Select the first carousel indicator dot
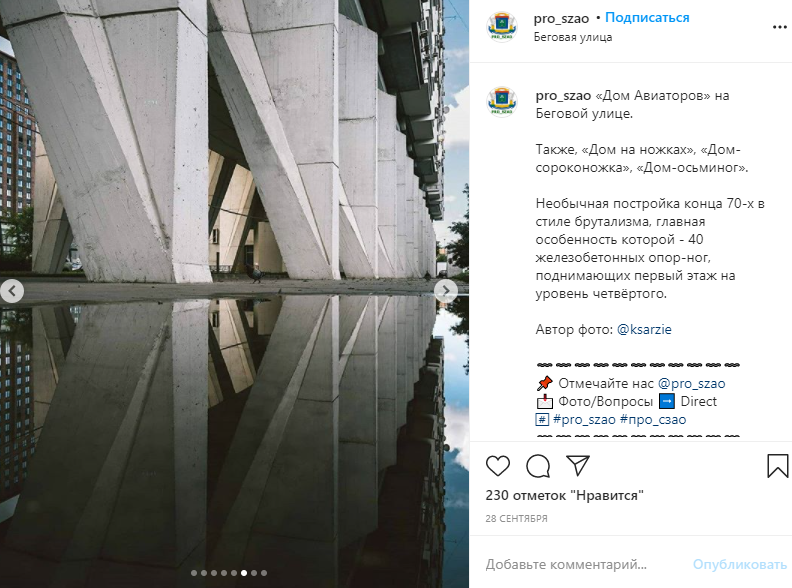 194,573
